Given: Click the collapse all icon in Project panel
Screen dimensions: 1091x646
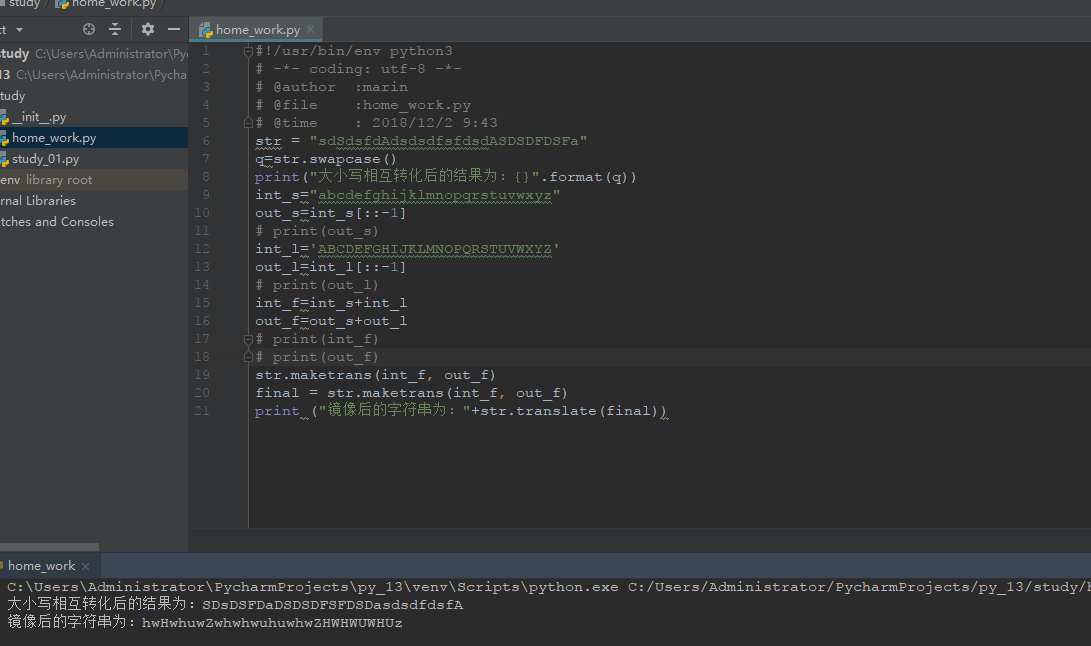Looking at the screenshot, I should [115, 30].
